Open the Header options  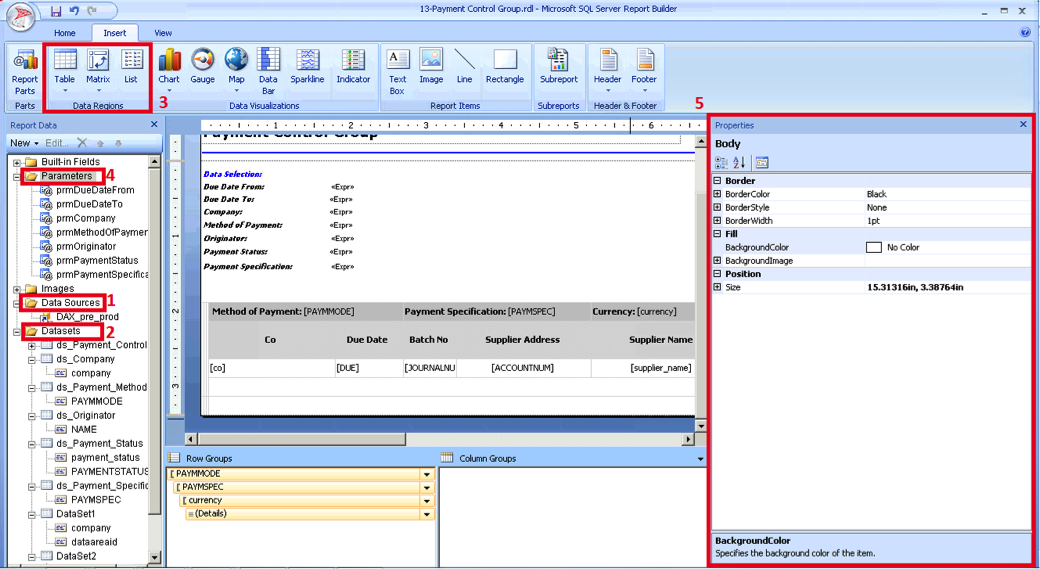coord(608,70)
